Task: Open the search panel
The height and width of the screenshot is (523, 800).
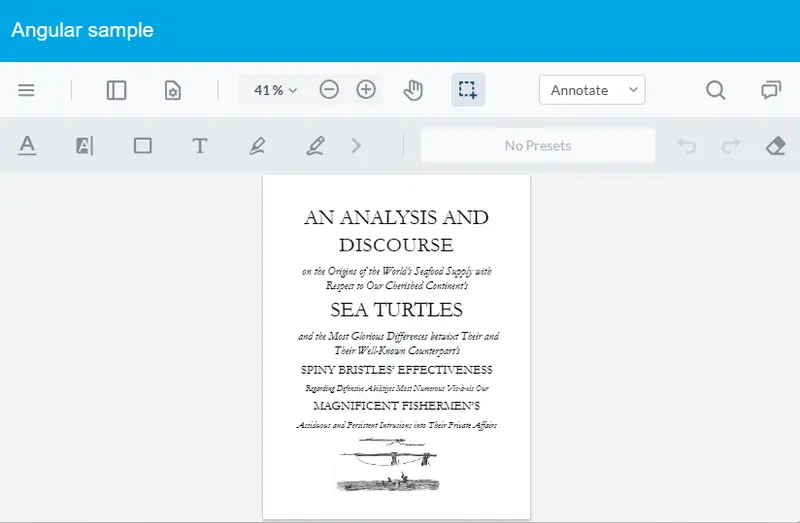Action: coord(715,90)
